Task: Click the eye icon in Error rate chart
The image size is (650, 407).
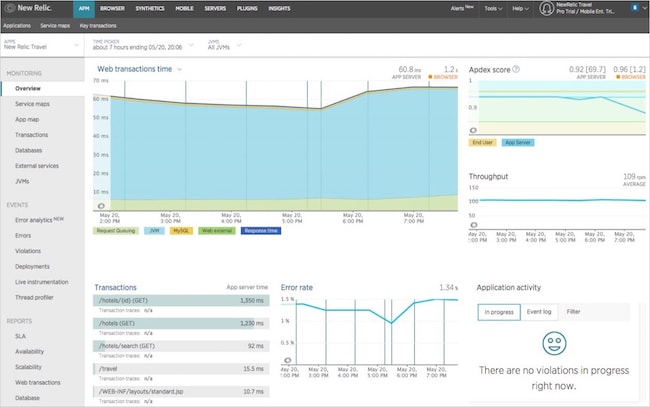Action: coord(288,360)
